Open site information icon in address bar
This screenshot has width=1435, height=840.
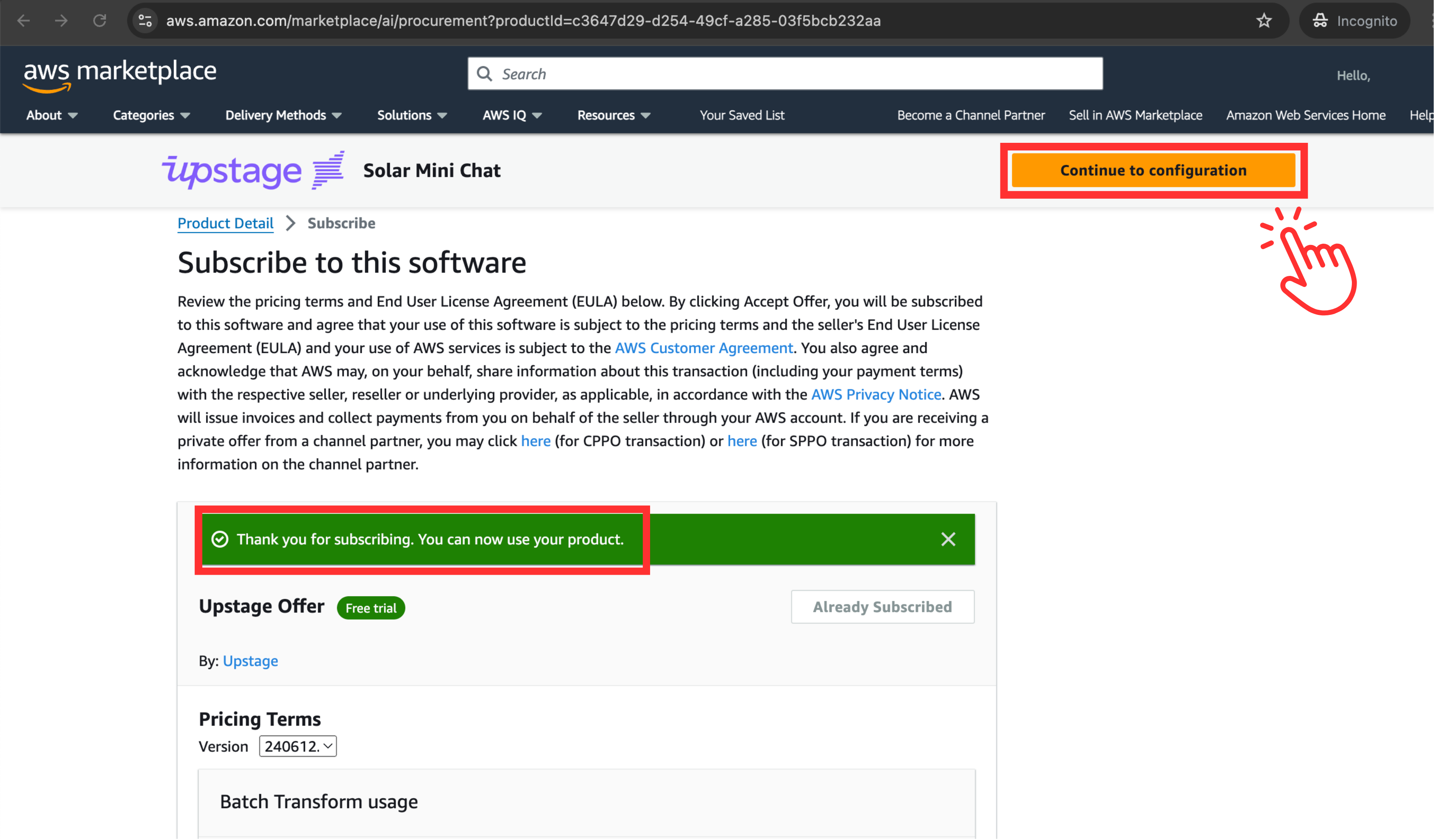point(145,21)
